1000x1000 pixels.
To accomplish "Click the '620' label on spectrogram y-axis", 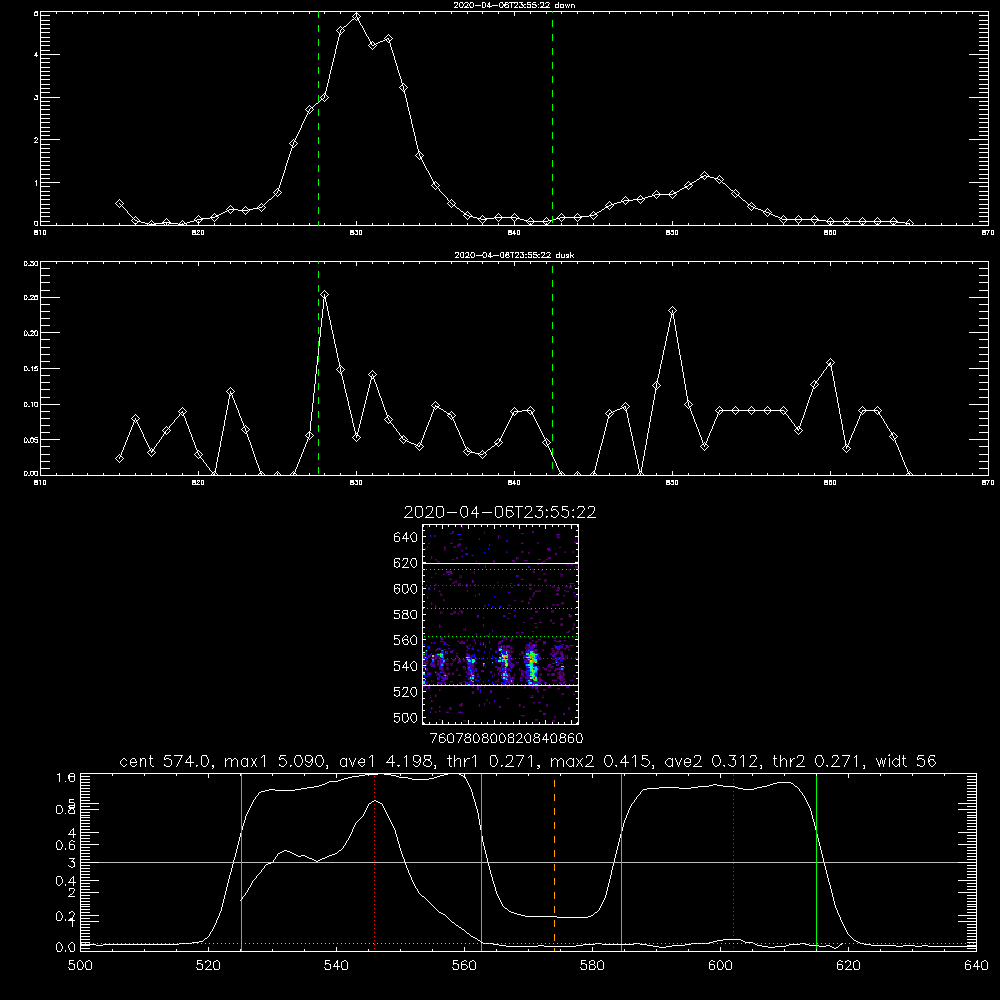I will [406, 563].
